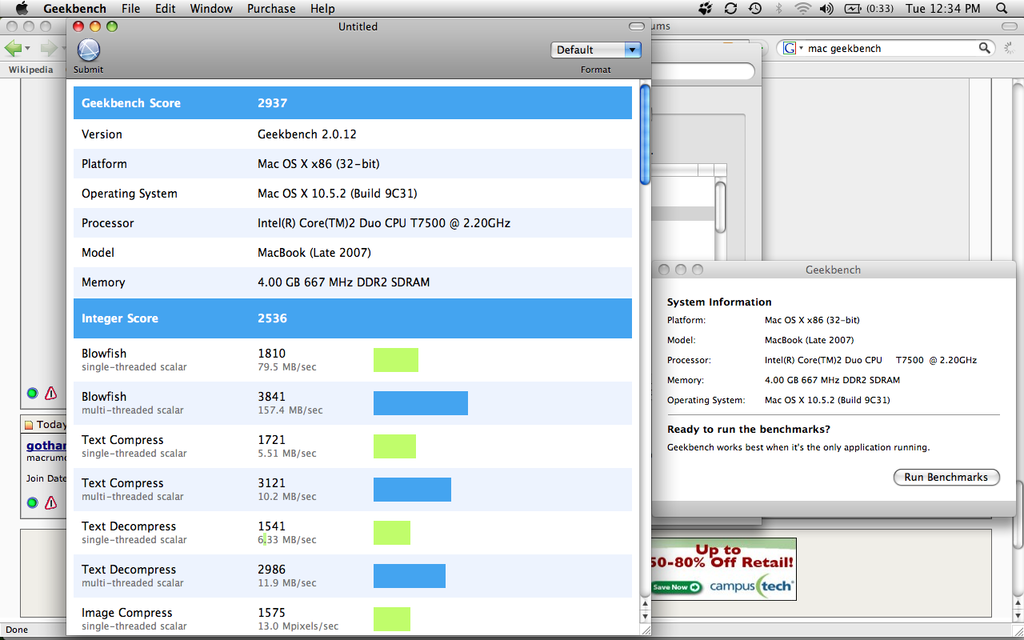This screenshot has height=640, width=1024.
Task: Click the Time Machine menu bar icon
Action: [755, 8]
